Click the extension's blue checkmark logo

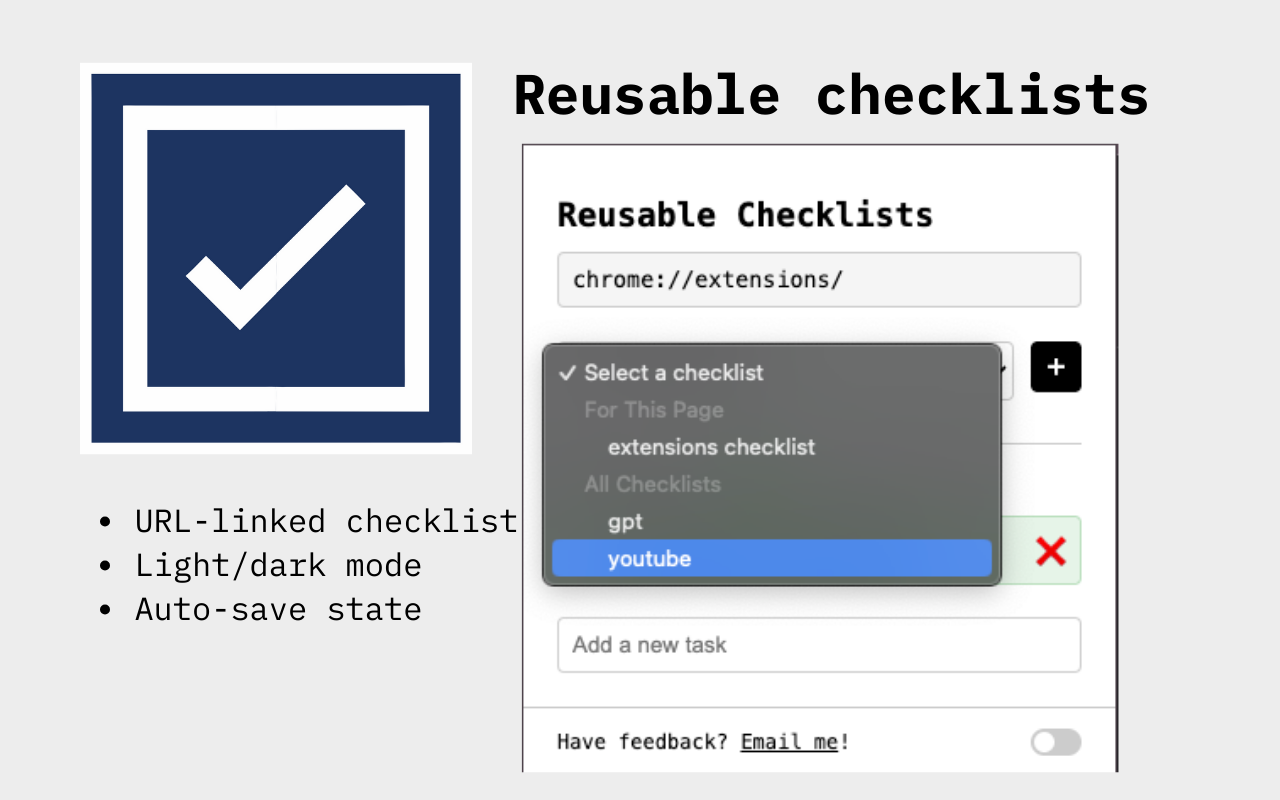pyautogui.click(x=275, y=257)
